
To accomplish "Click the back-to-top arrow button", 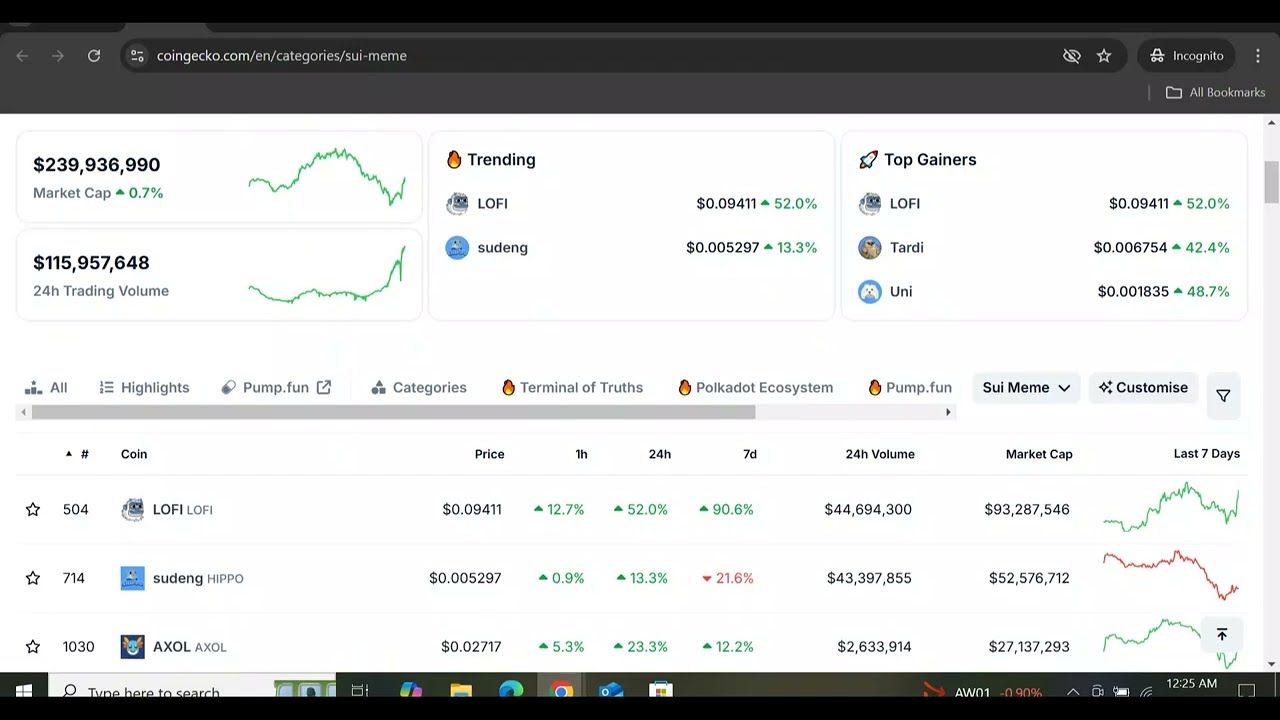I will 1222,635.
